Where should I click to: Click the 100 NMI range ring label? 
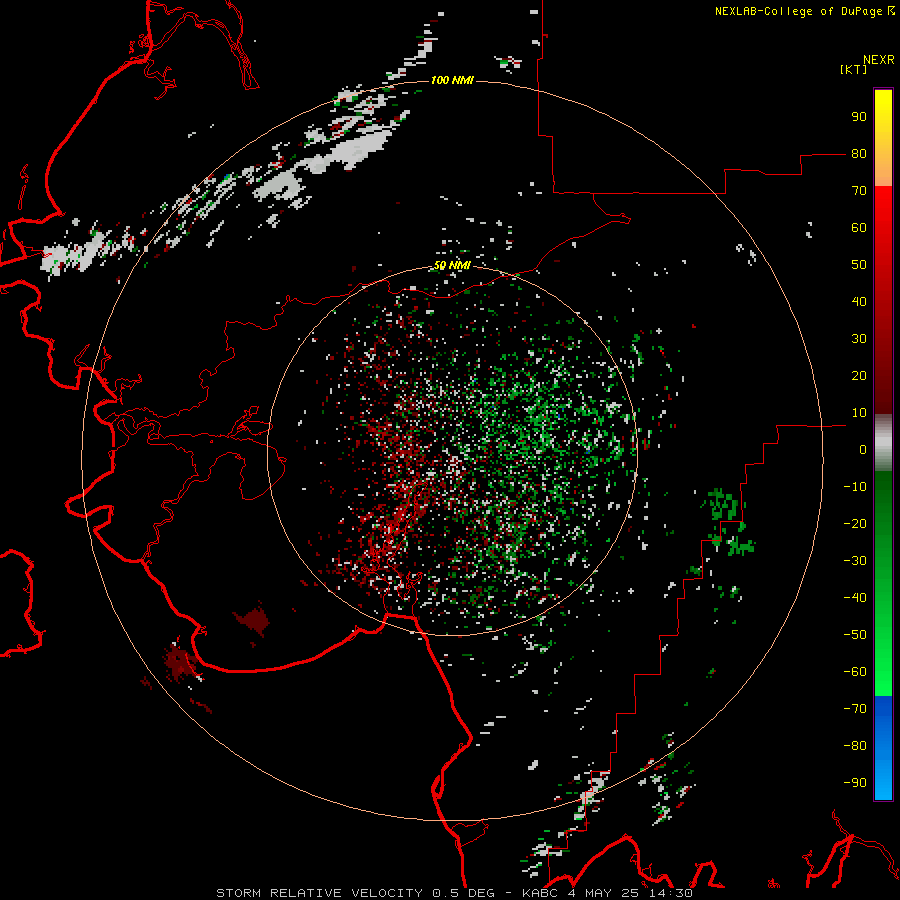click(452, 80)
